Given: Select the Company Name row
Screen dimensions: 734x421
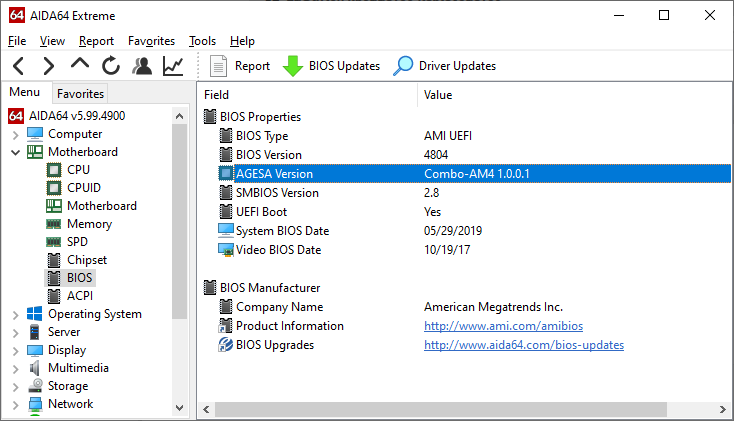Looking at the screenshot, I should click(474, 307).
